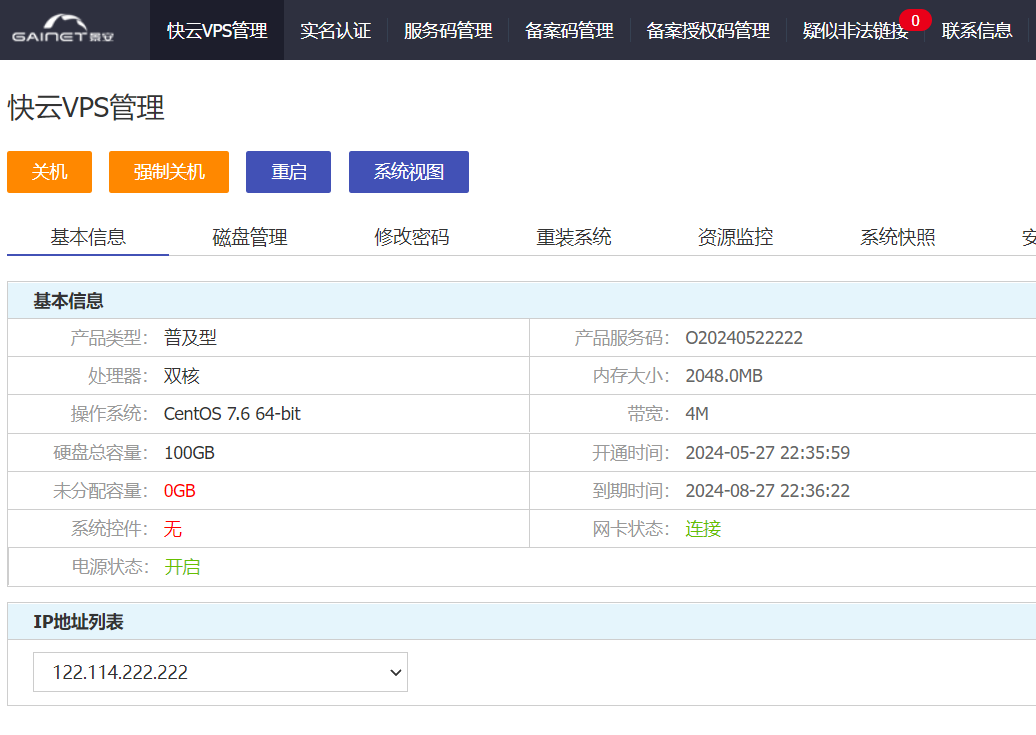Select 备案码管理 from the top menu
Viewport: 1036px width, 735px height.
[569, 31]
